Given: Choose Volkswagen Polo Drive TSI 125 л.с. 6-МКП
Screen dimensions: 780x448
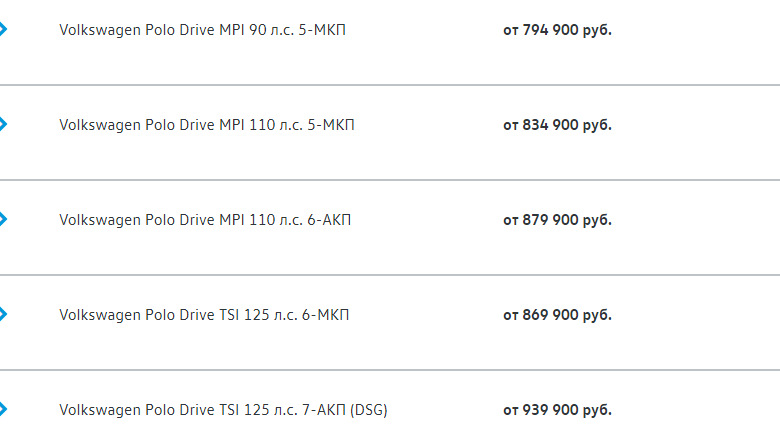Looking at the screenshot, I should coord(204,315).
